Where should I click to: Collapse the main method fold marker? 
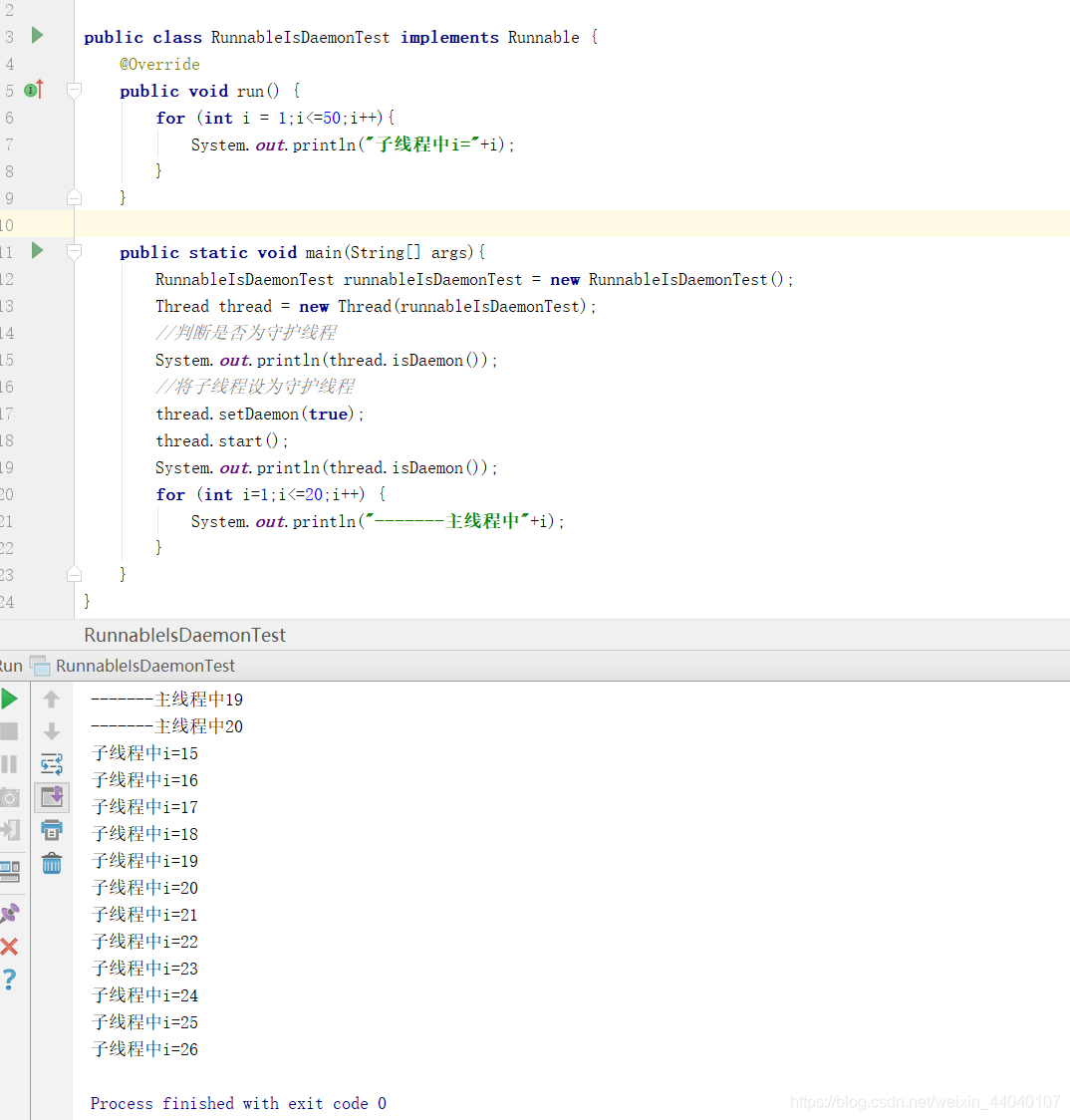click(74, 251)
